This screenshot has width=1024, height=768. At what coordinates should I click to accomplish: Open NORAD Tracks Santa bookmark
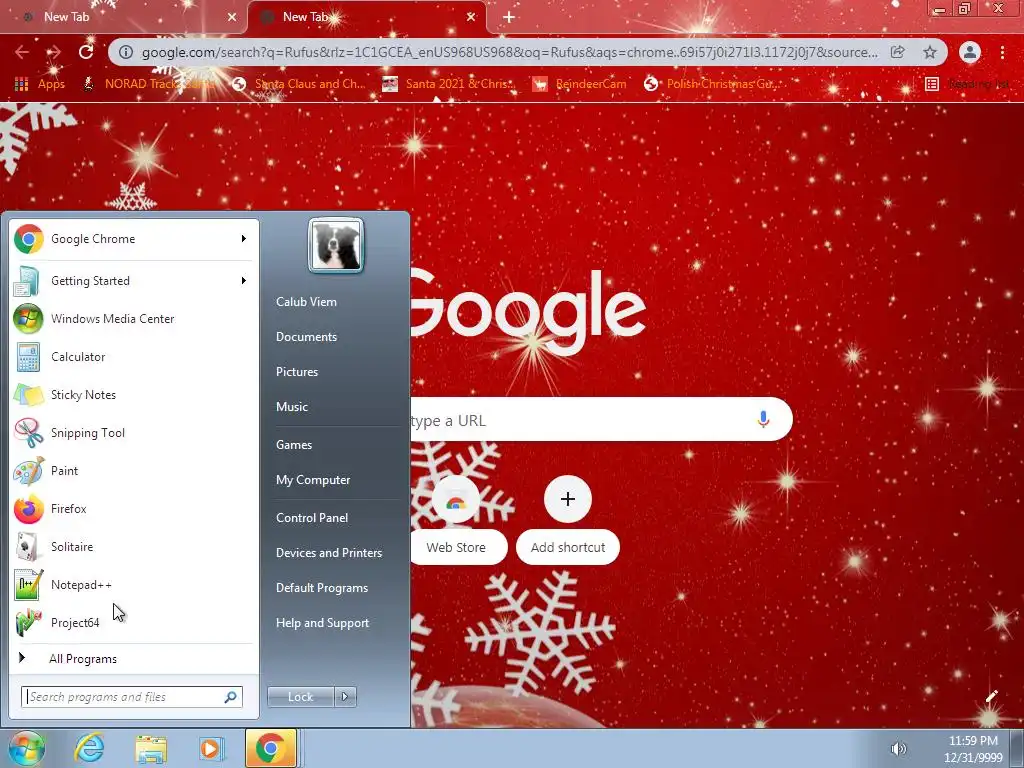pos(149,84)
